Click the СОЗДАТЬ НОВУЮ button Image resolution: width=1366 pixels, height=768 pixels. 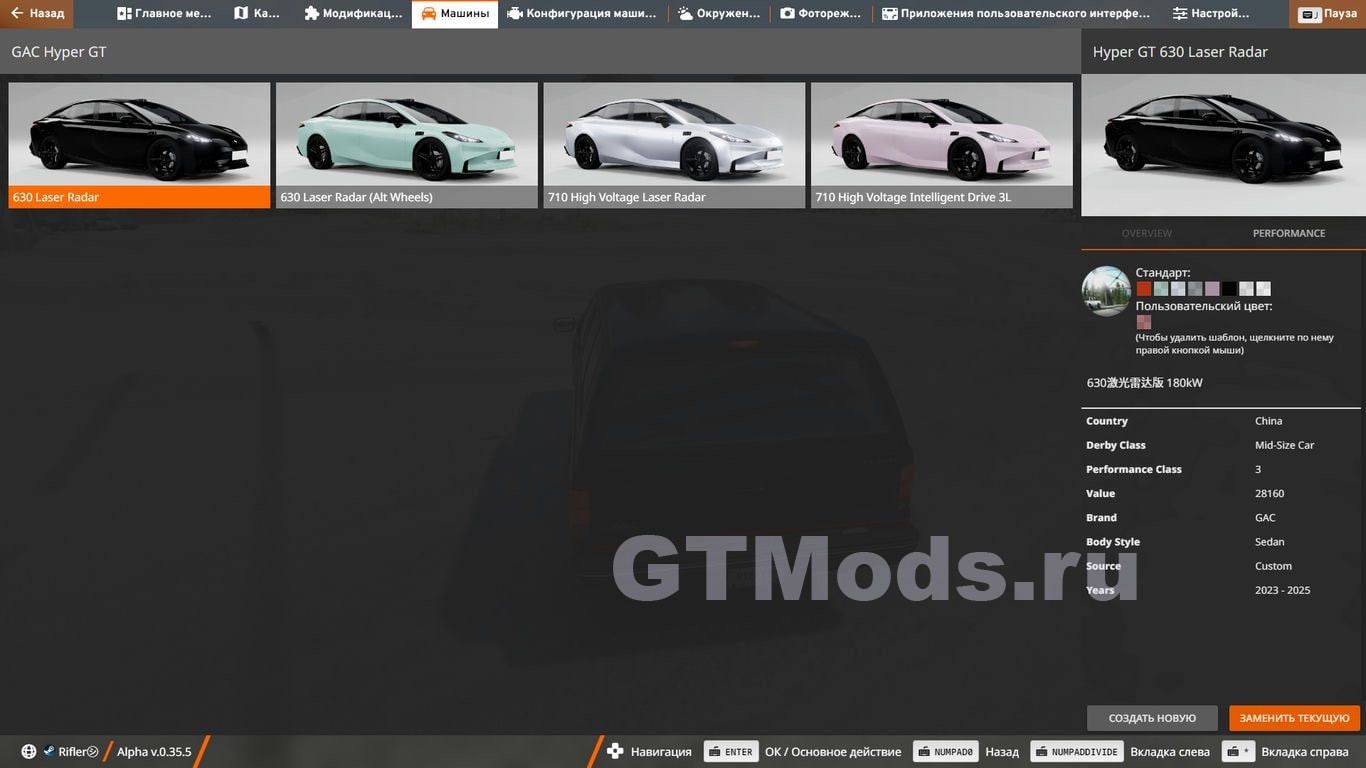click(1152, 718)
